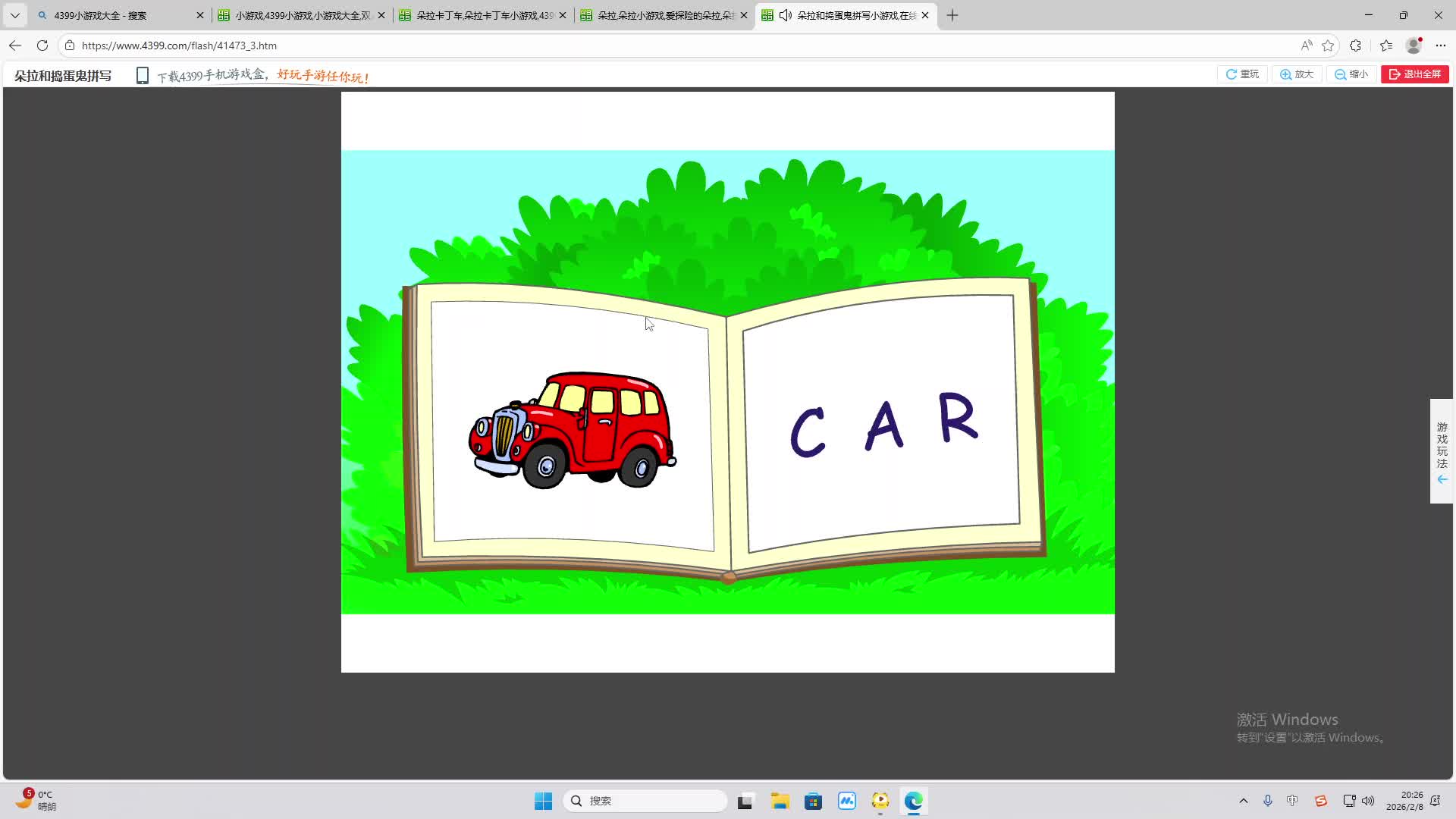Image resolution: width=1456 pixels, height=819 pixels.
Task: Expand the 游戏玩法 side panel
Action: (1442, 451)
